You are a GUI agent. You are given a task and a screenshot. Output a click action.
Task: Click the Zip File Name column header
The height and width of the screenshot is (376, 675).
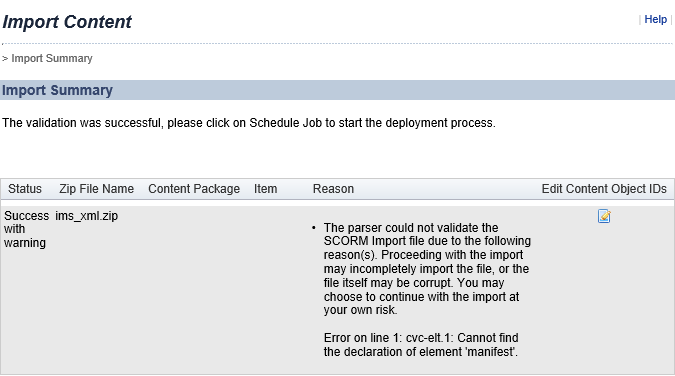[x=96, y=189]
